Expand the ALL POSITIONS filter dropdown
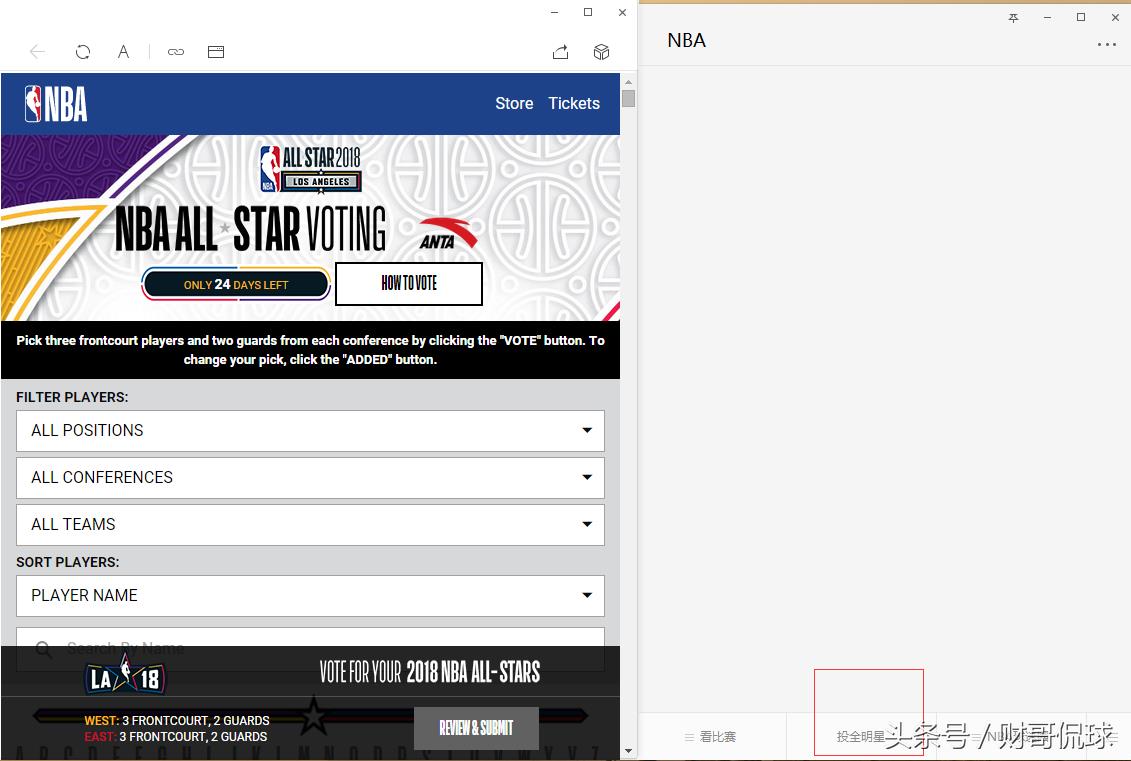Image resolution: width=1131 pixels, height=761 pixels. coord(310,431)
